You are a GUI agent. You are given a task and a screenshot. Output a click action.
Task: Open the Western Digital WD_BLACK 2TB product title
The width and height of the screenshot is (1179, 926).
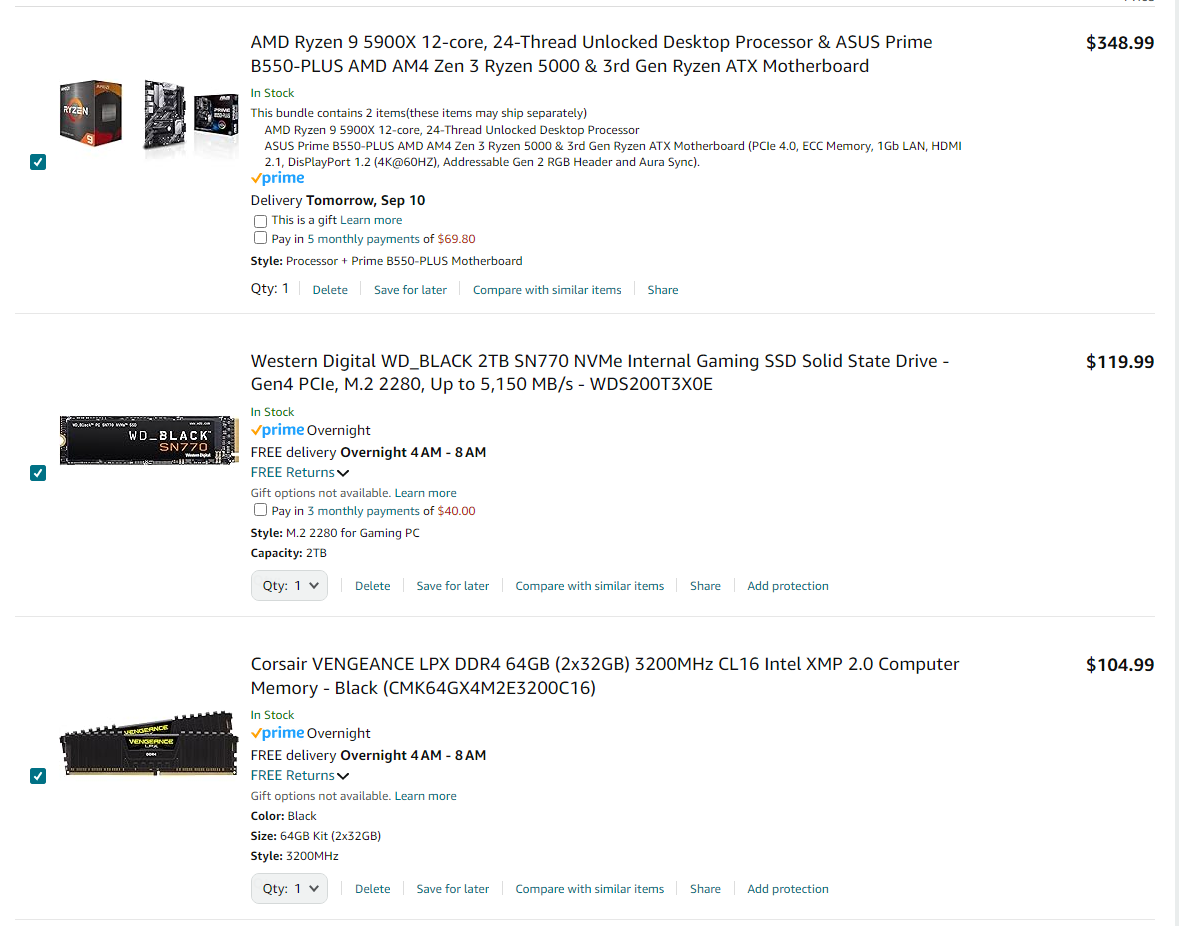[x=599, y=372]
